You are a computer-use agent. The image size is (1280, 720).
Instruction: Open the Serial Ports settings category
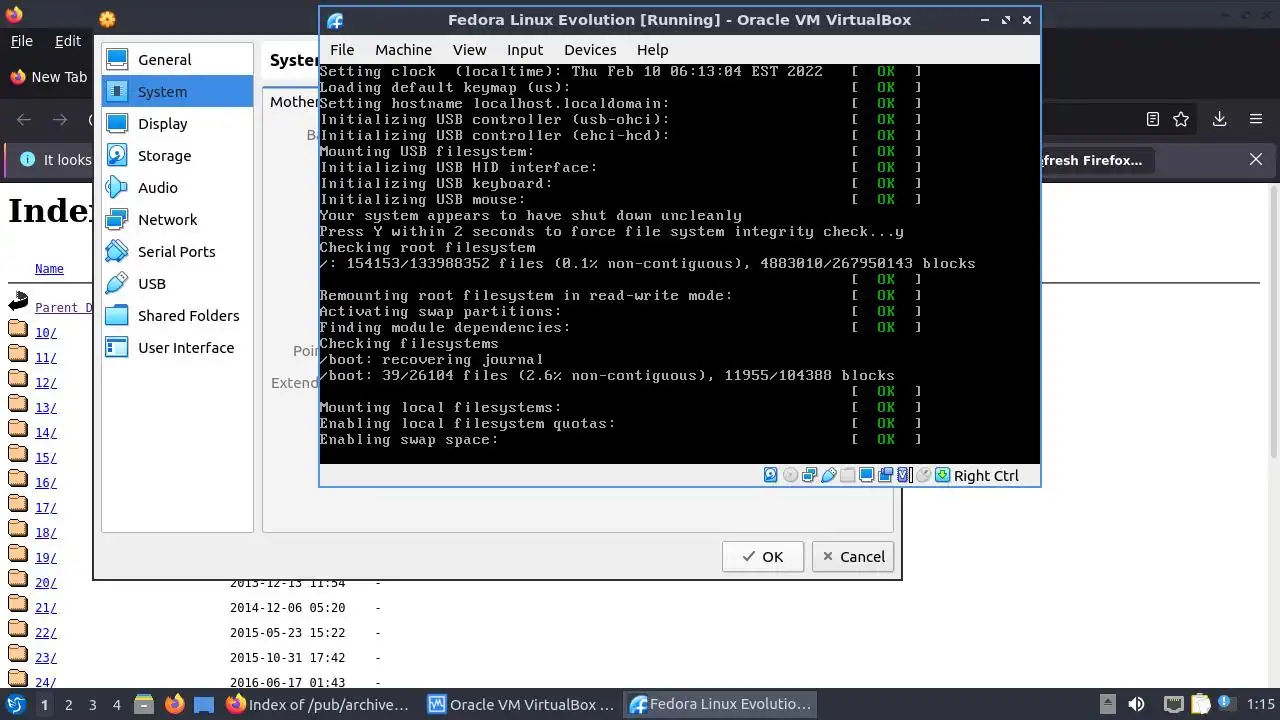click(x=177, y=252)
